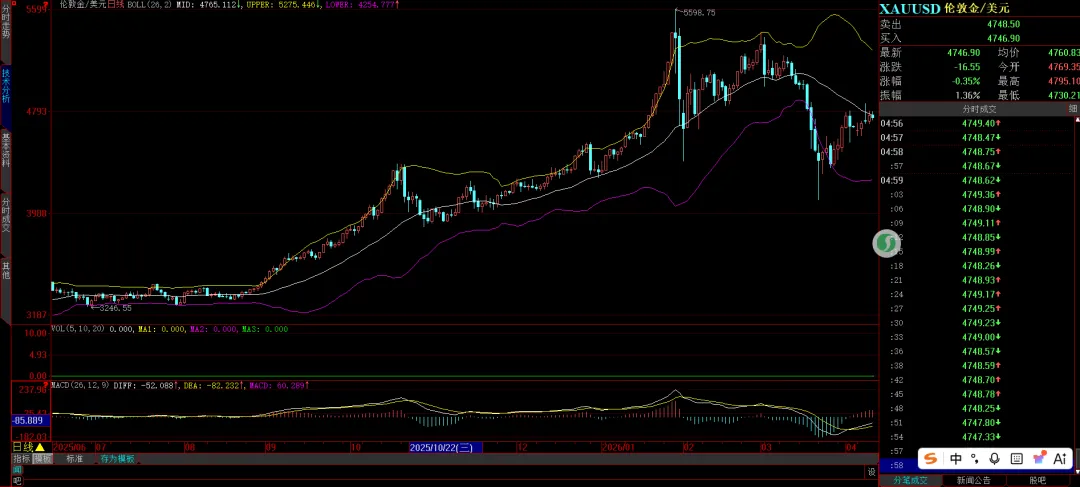Click the 买入 price 4746.90
The width and height of the screenshot is (1080, 487).
pyautogui.click(x=1004, y=39)
